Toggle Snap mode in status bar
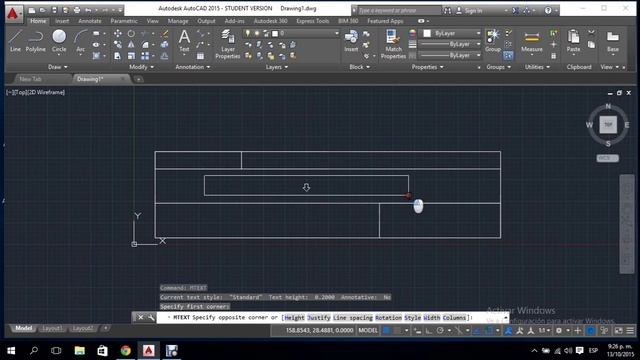The height and width of the screenshot is (360, 640). pyautogui.click(x=397, y=331)
